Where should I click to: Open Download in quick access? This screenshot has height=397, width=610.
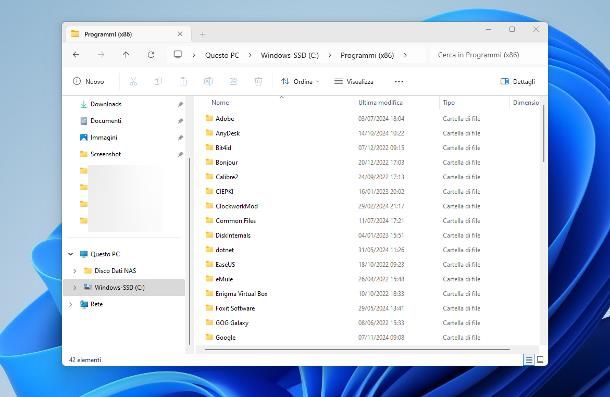(x=106, y=104)
